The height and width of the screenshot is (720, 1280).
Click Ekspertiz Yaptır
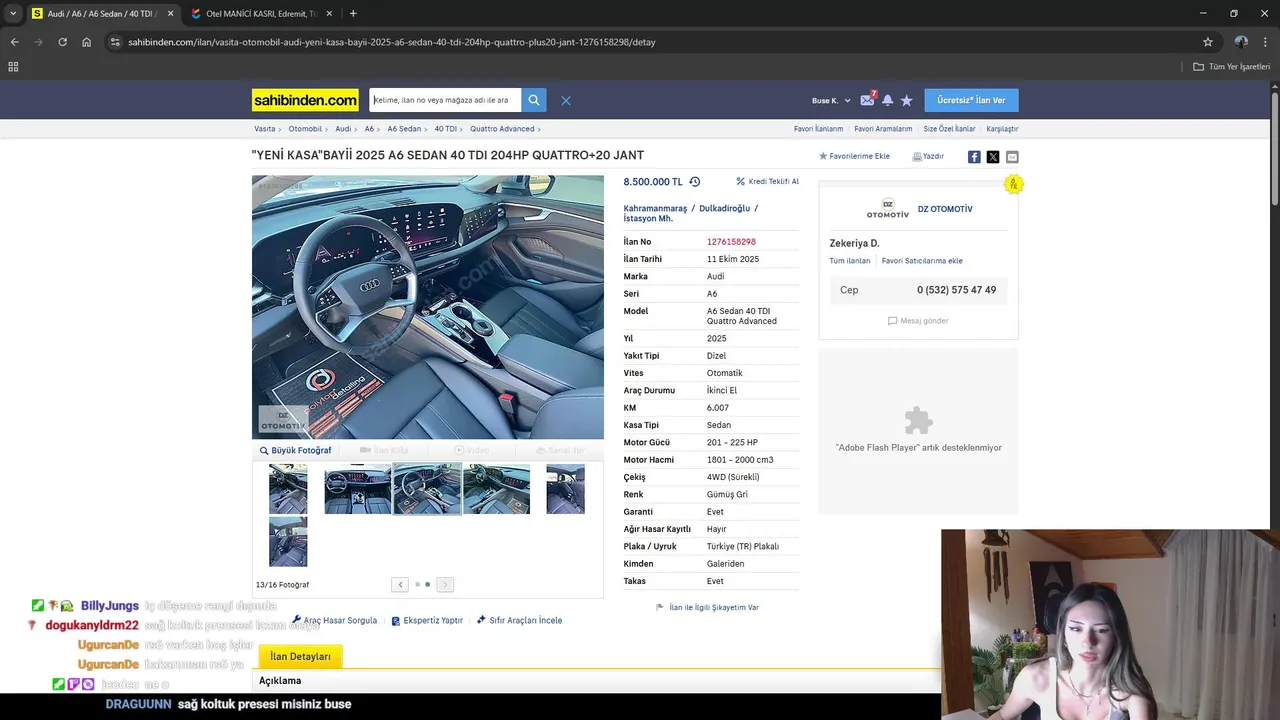pos(427,620)
